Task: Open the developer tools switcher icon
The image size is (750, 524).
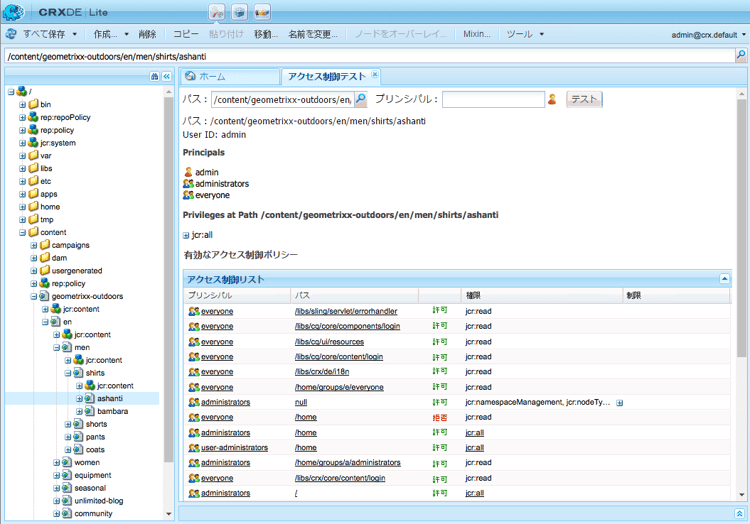Action: click(217, 12)
